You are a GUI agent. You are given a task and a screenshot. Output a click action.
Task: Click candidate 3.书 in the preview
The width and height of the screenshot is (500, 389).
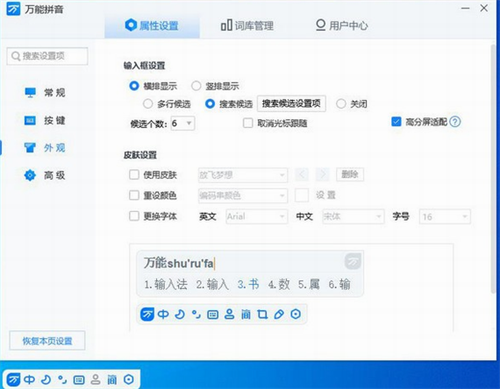point(248,284)
